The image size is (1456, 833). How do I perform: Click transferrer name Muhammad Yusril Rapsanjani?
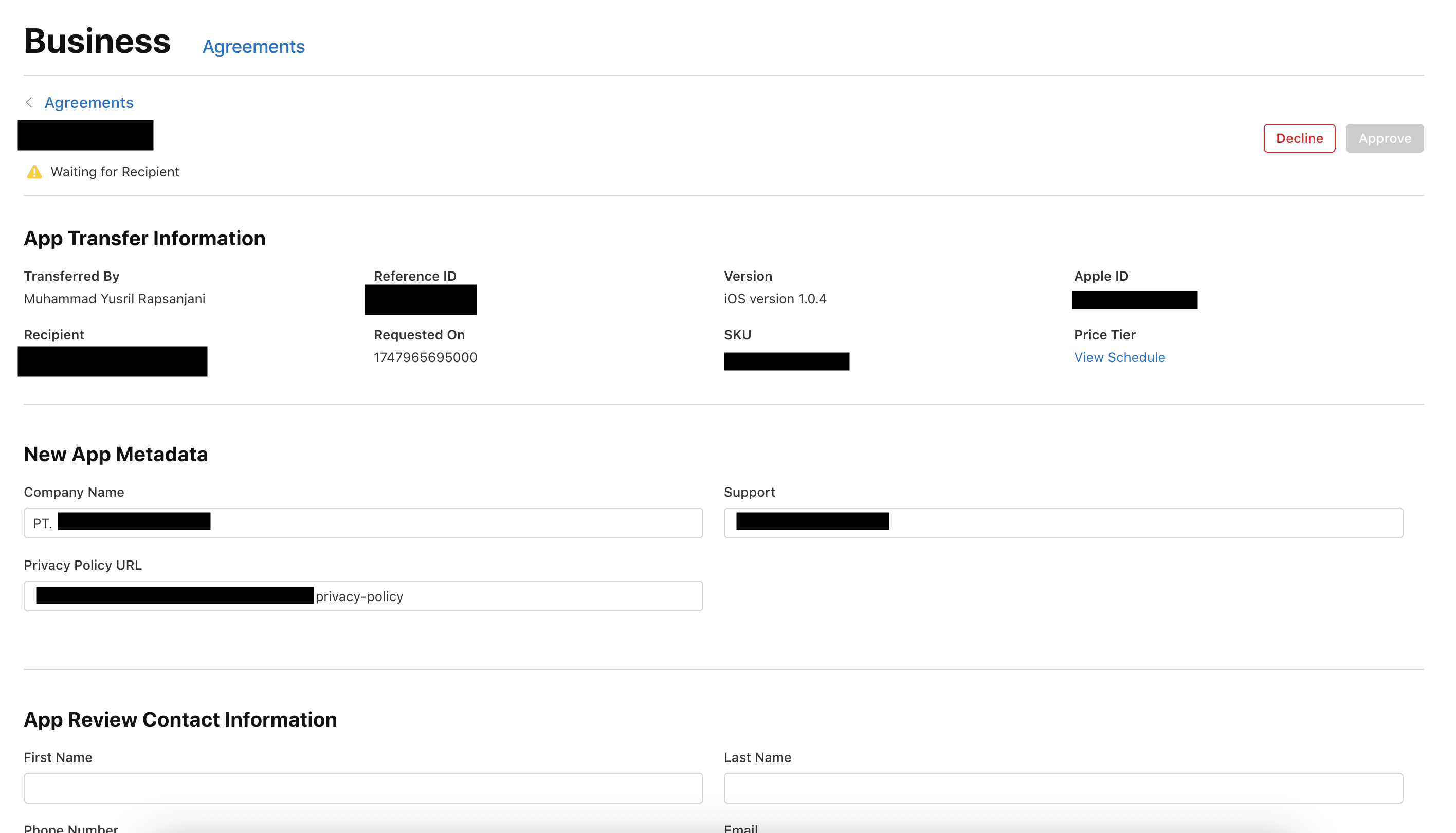(114, 299)
